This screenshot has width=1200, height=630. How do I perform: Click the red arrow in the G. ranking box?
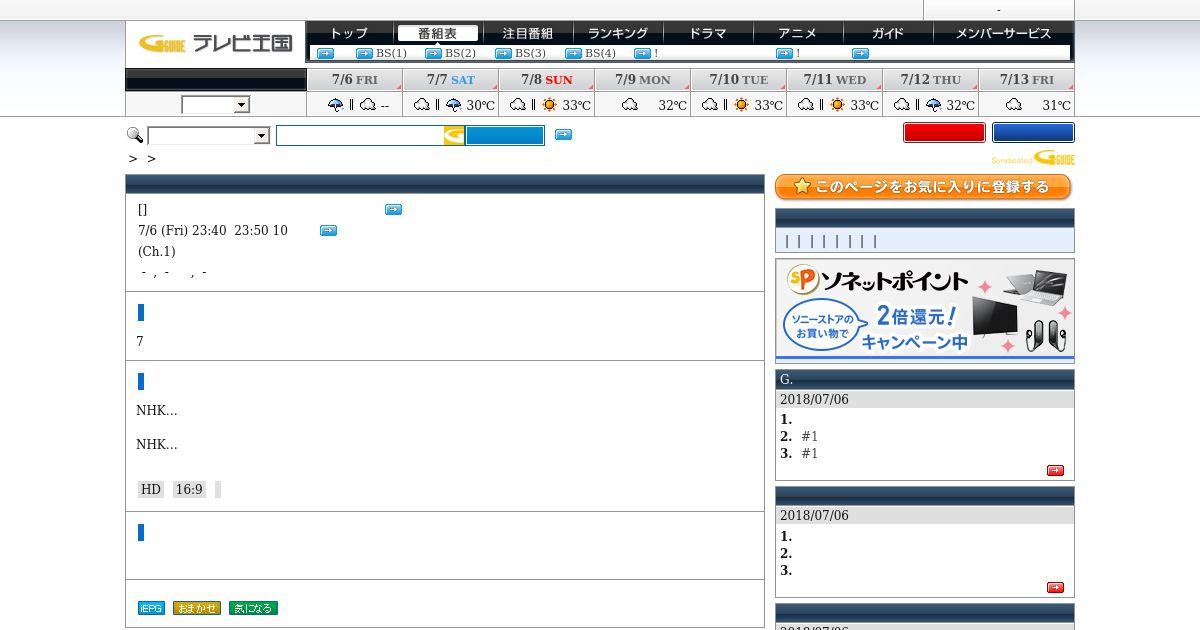coord(1055,470)
